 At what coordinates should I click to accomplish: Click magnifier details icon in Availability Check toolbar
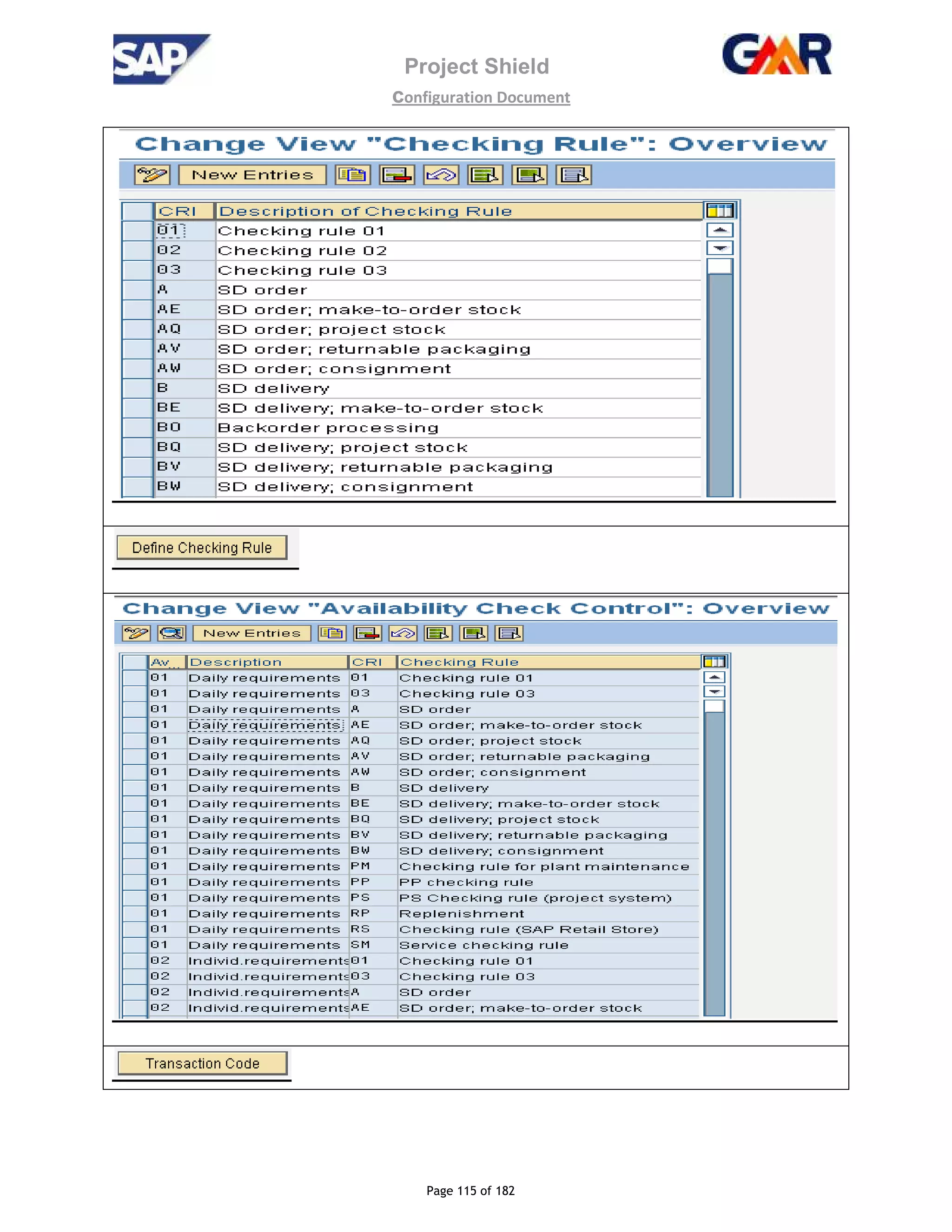point(172,633)
